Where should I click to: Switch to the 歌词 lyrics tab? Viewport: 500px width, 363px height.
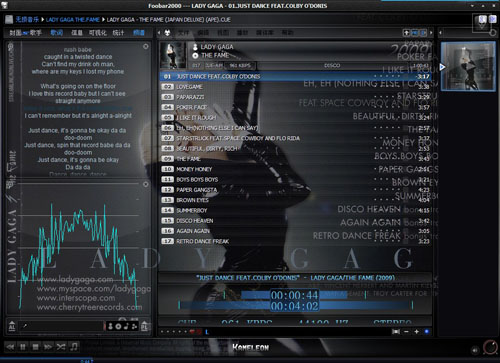[x=56, y=32]
